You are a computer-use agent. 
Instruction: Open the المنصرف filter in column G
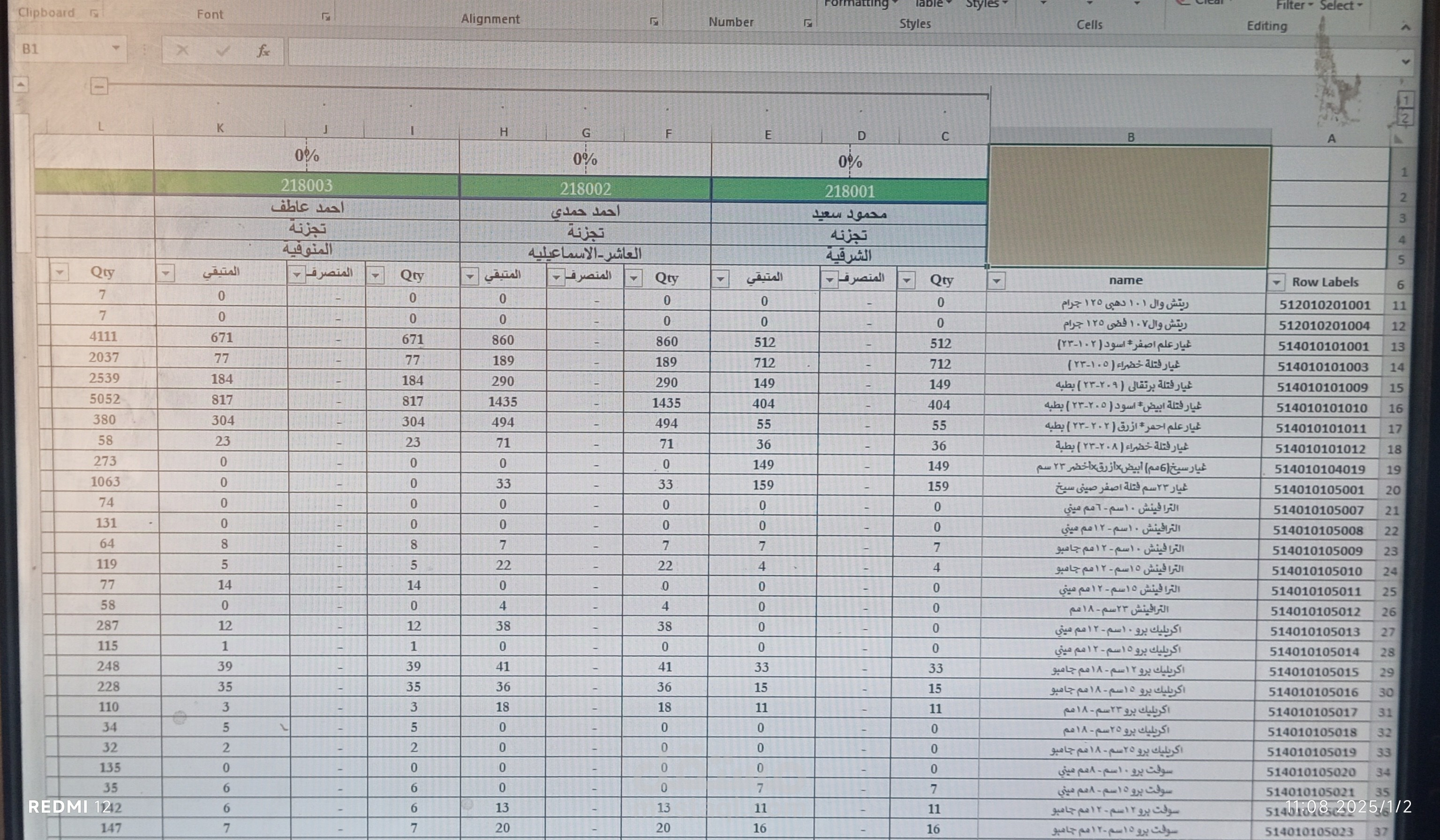pos(556,277)
